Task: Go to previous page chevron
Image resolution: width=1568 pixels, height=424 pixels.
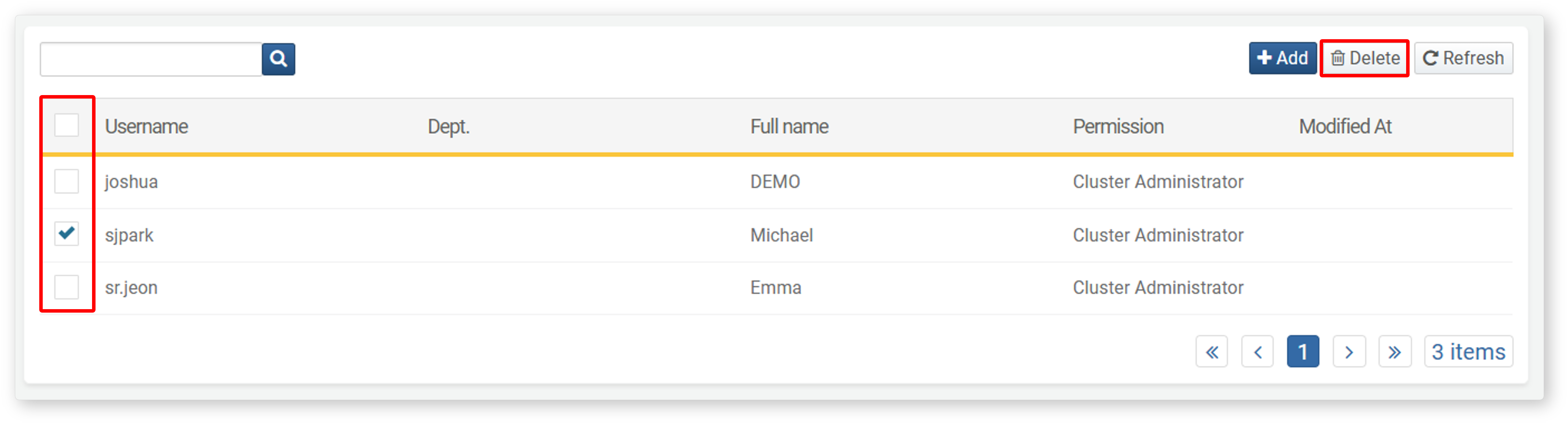Action: click(1257, 351)
